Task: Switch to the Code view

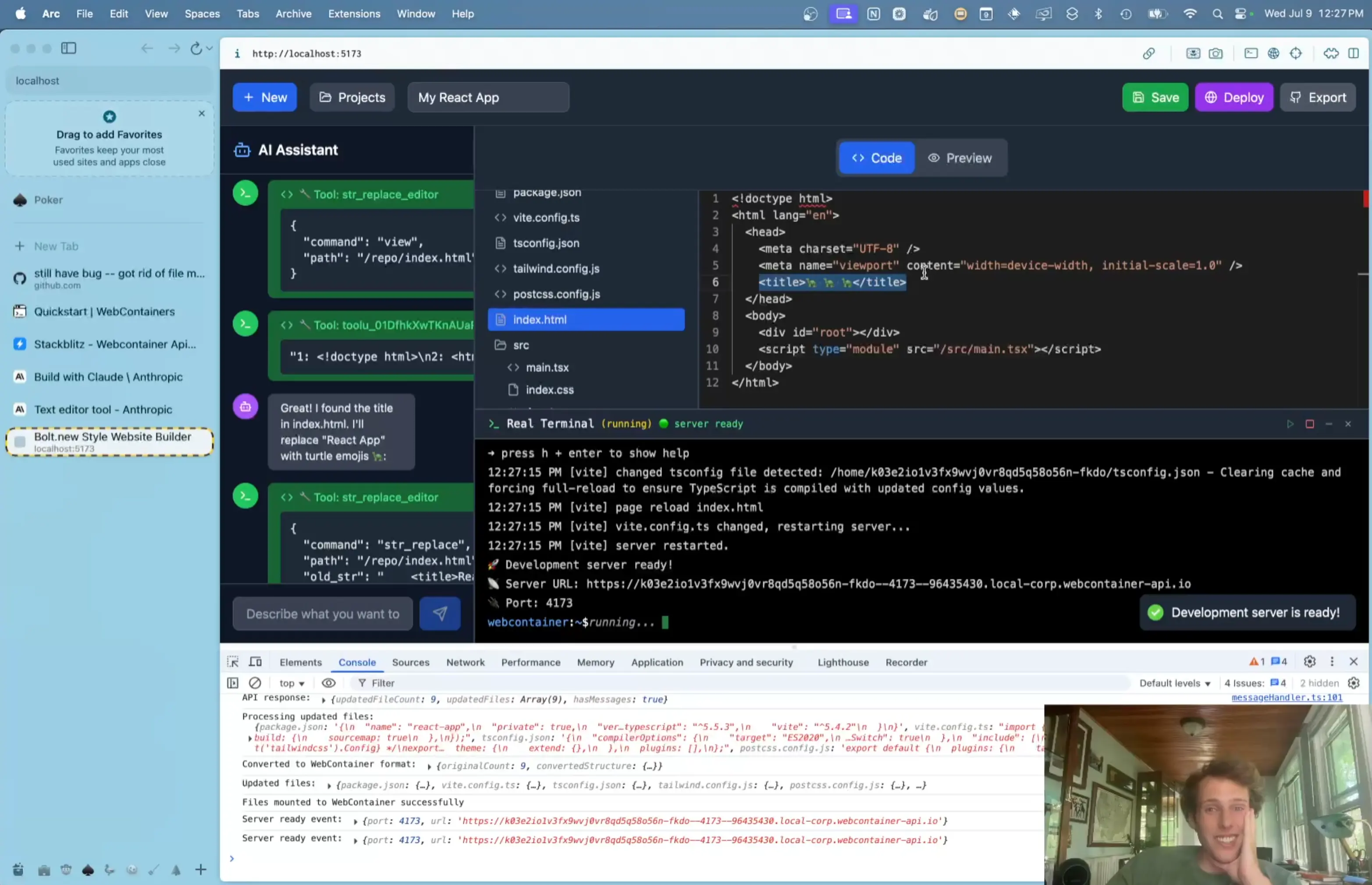Action: coord(876,158)
